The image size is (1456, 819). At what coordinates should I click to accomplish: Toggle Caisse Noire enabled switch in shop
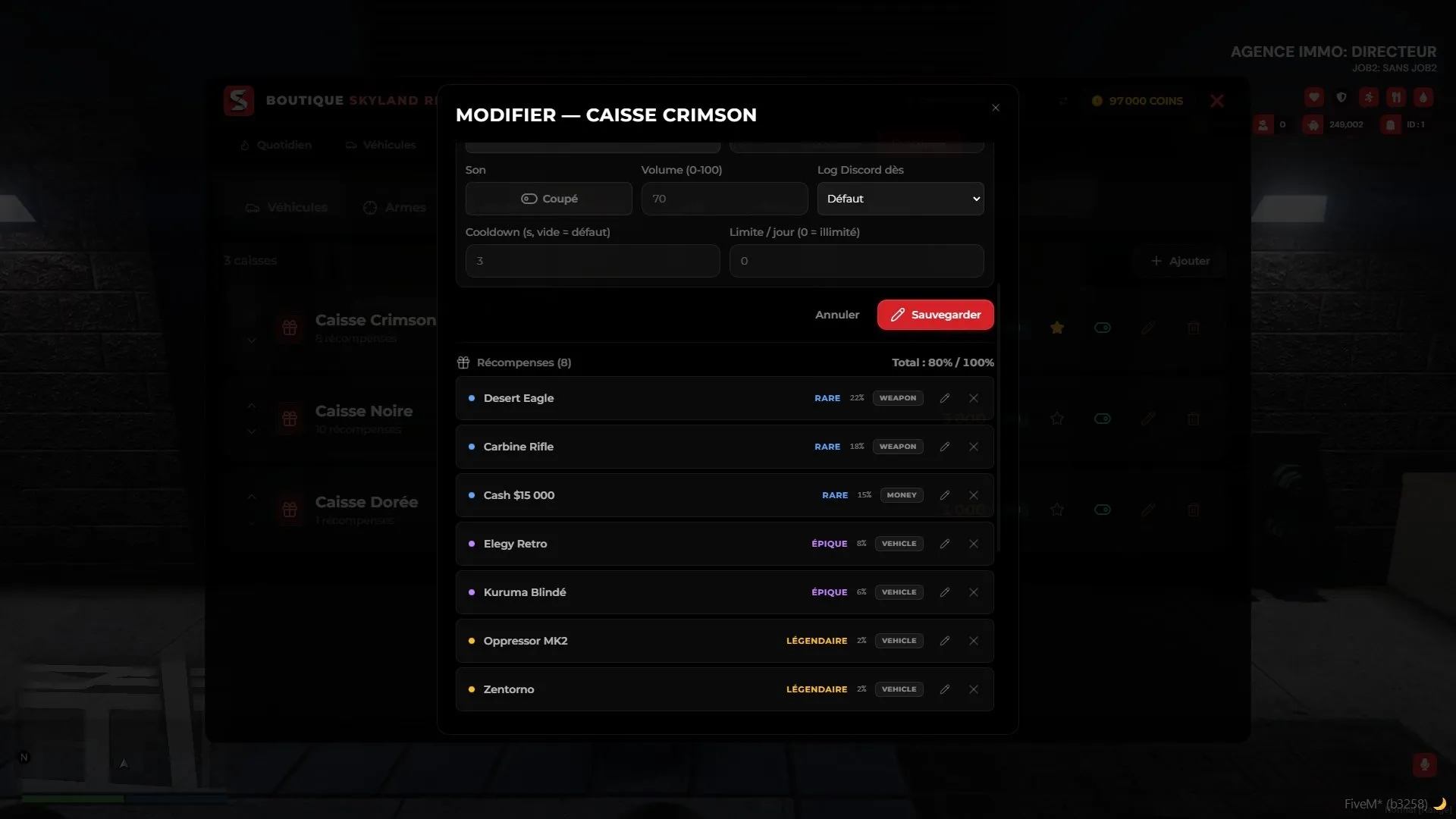pos(1103,419)
